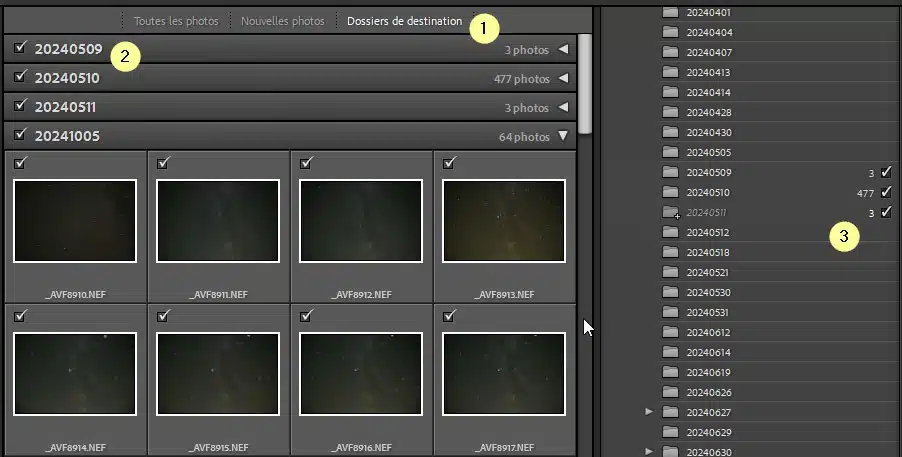This screenshot has width=902, height=457.
Task: Select destination folder icon for 20240521
Action: pyautogui.click(x=670, y=272)
